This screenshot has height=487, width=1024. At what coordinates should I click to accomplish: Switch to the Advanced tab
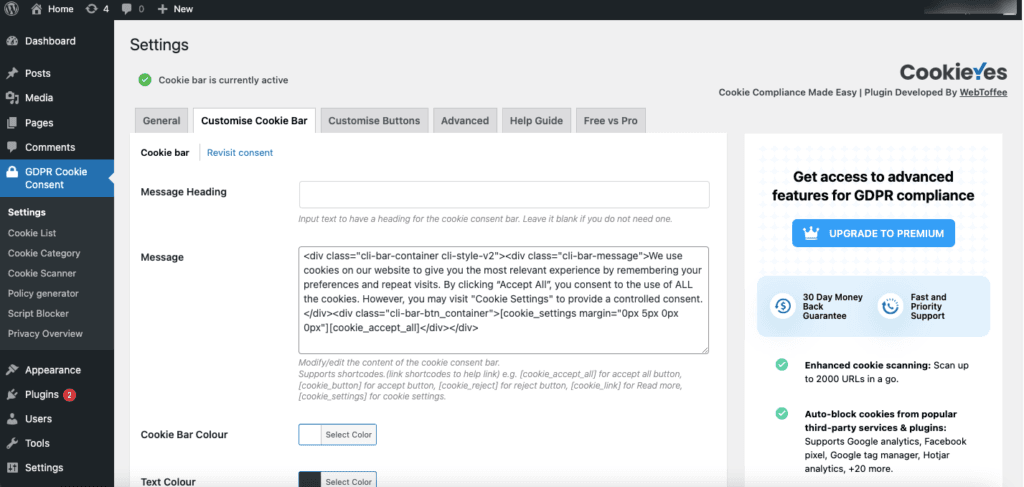coord(465,121)
